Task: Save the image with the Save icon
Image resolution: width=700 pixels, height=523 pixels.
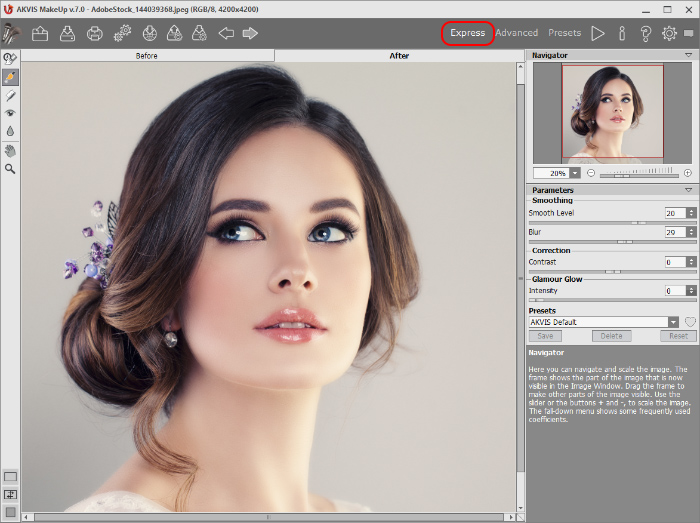Action: coord(67,33)
